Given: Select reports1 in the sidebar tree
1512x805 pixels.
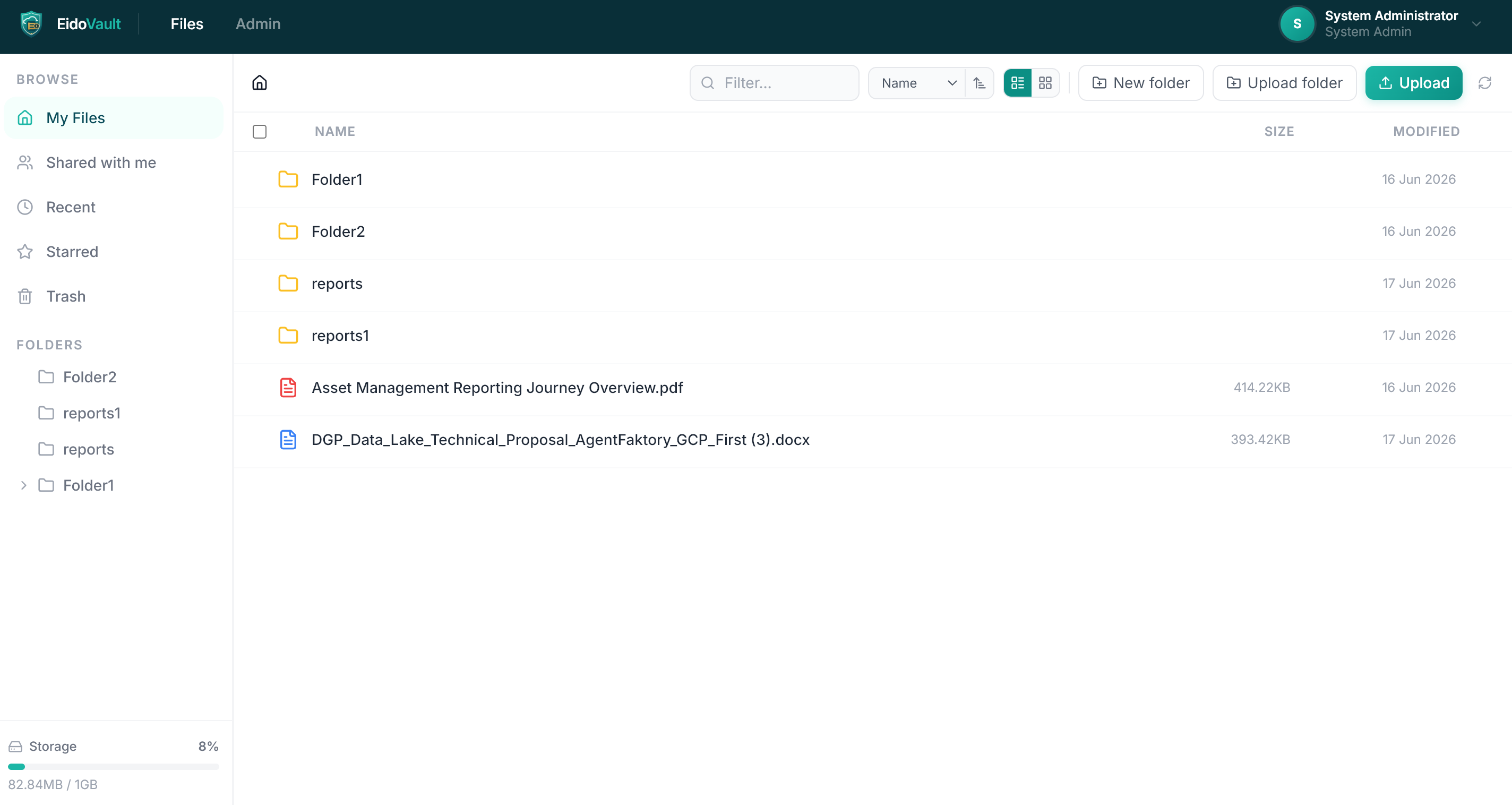Looking at the screenshot, I should [x=91, y=413].
